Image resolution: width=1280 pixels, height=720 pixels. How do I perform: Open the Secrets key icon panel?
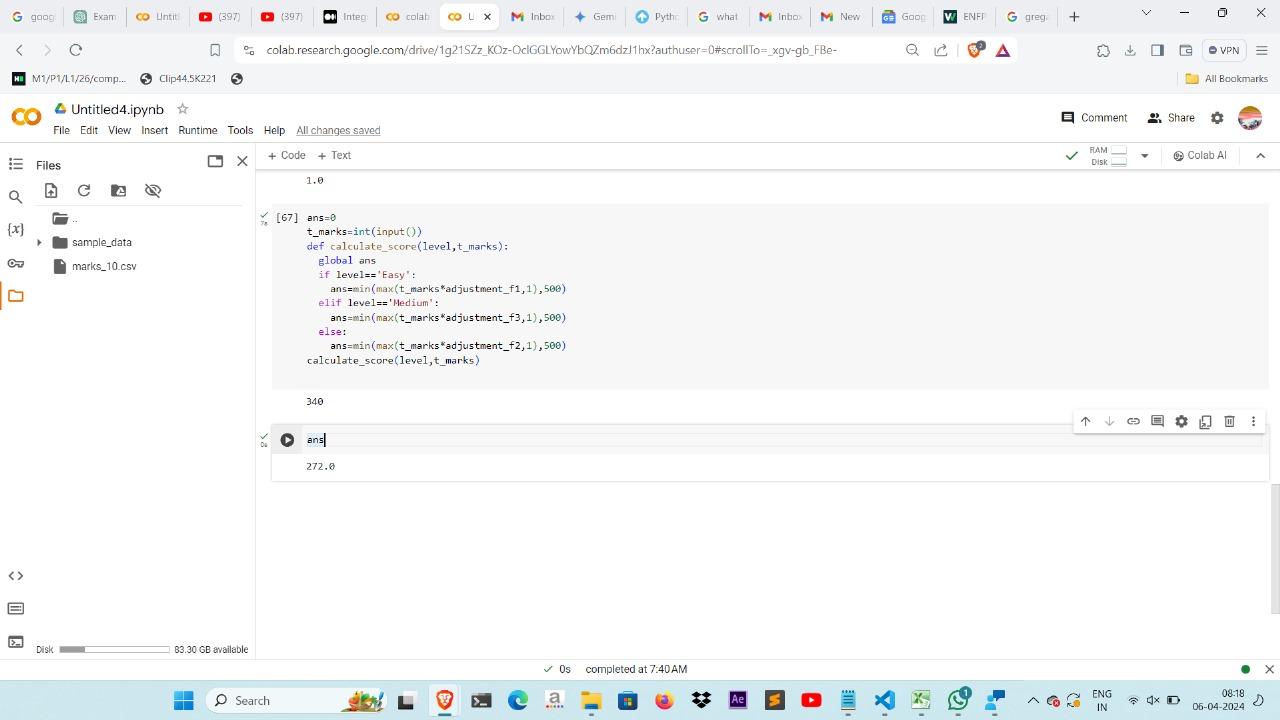[15, 263]
